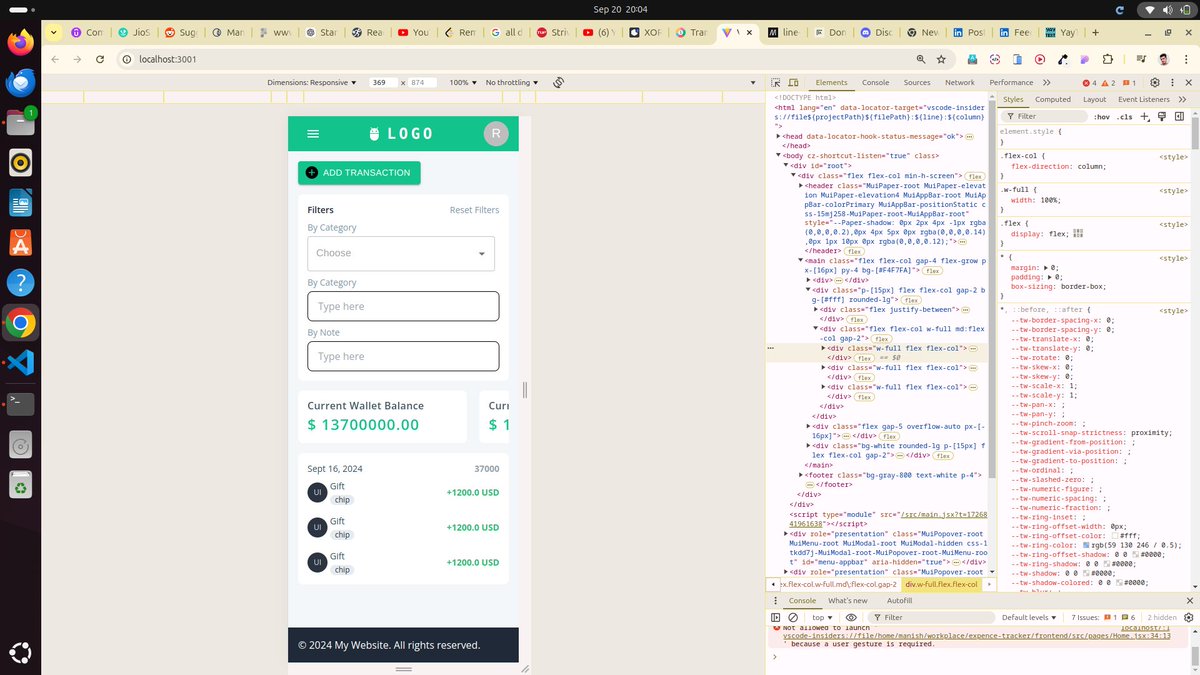Reload the page in Chrome

pos(100,59)
